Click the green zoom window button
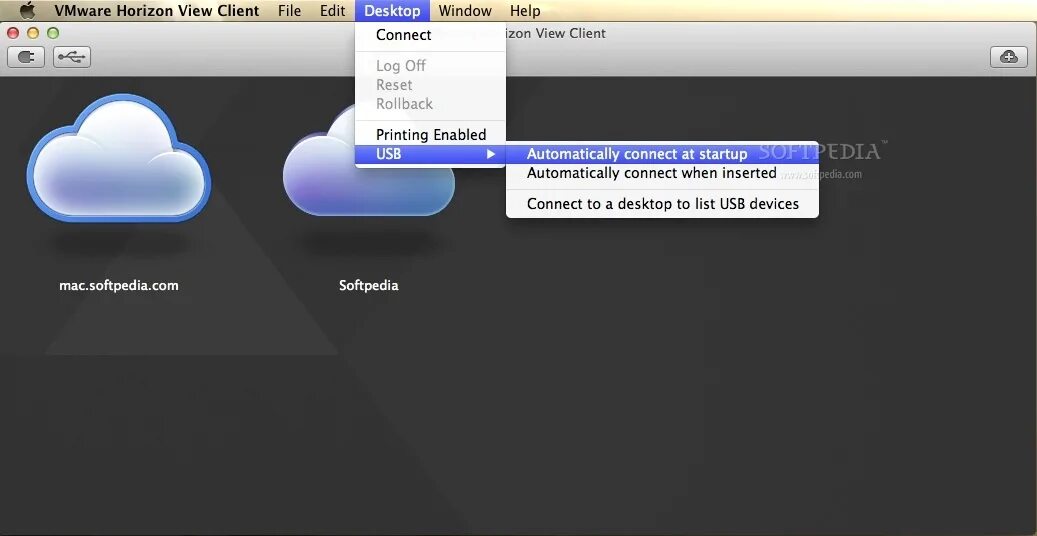The width and height of the screenshot is (1037, 536). (53, 33)
